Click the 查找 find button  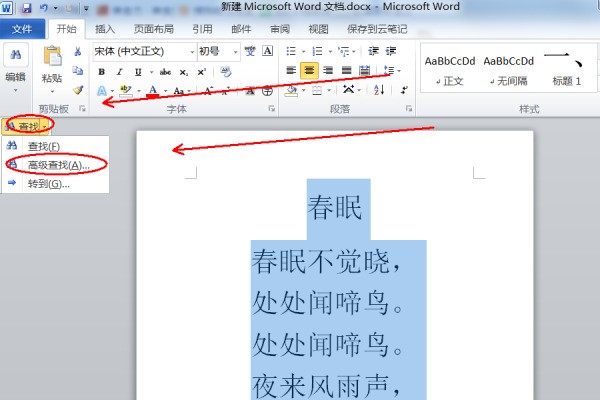tap(27, 126)
